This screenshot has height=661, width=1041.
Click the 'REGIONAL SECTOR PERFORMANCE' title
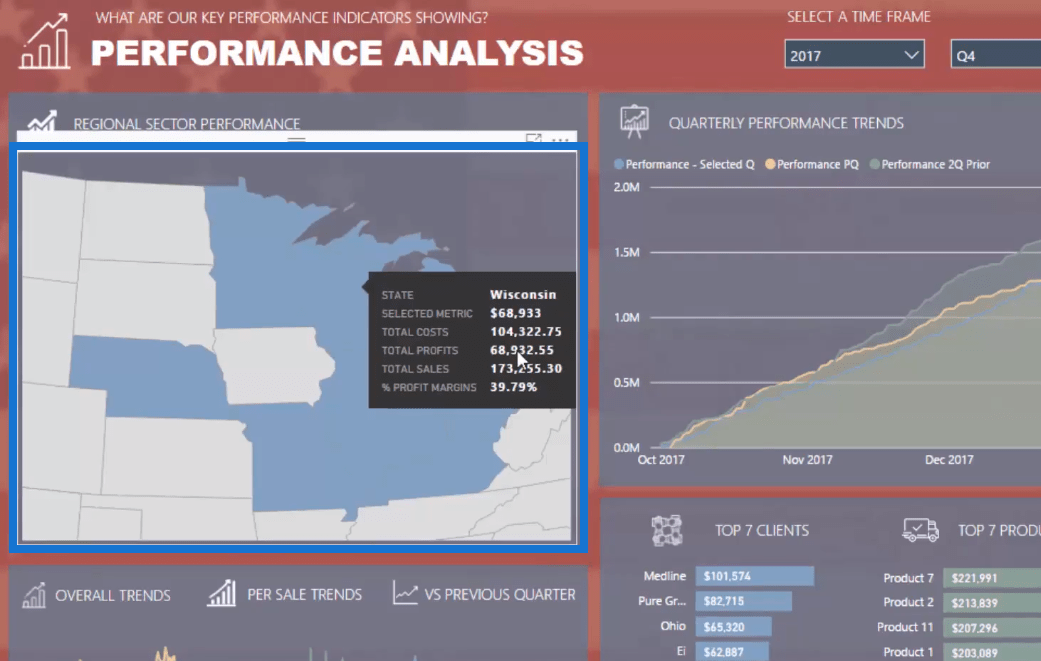click(x=187, y=123)
